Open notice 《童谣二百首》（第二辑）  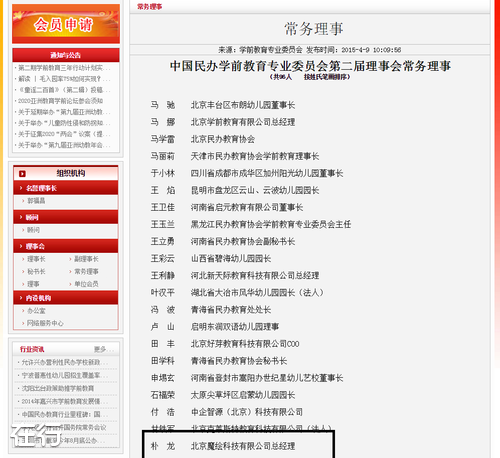point(64,90)
